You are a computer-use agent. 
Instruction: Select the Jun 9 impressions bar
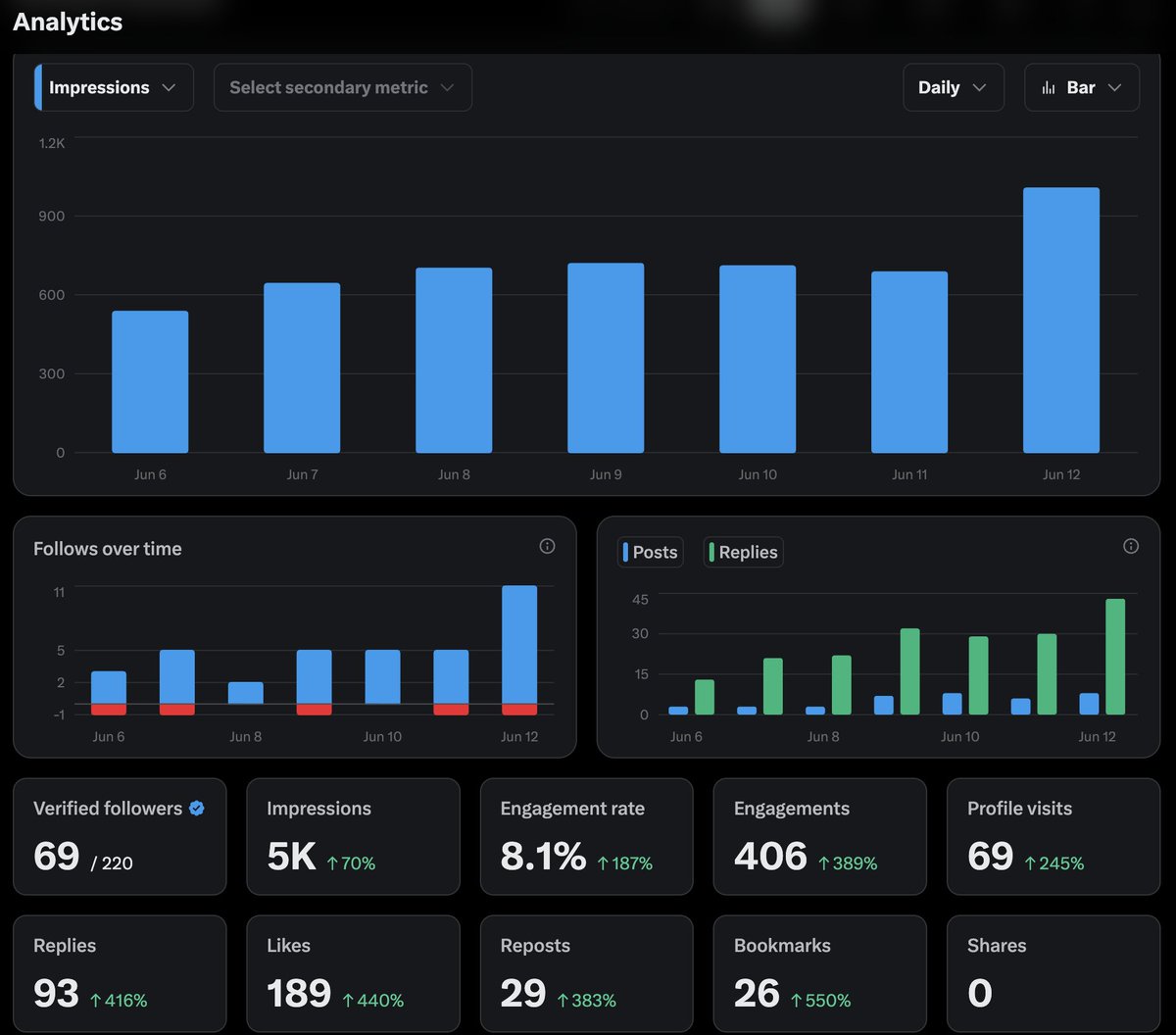606,358
